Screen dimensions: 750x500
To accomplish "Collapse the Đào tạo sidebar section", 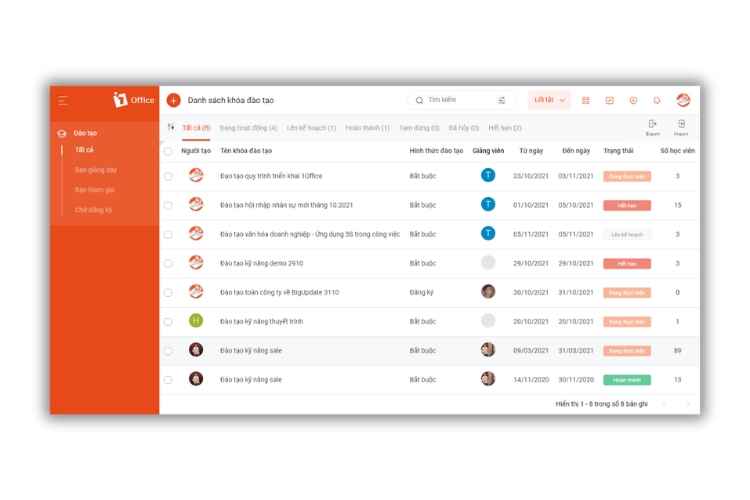I will (85, 133).
